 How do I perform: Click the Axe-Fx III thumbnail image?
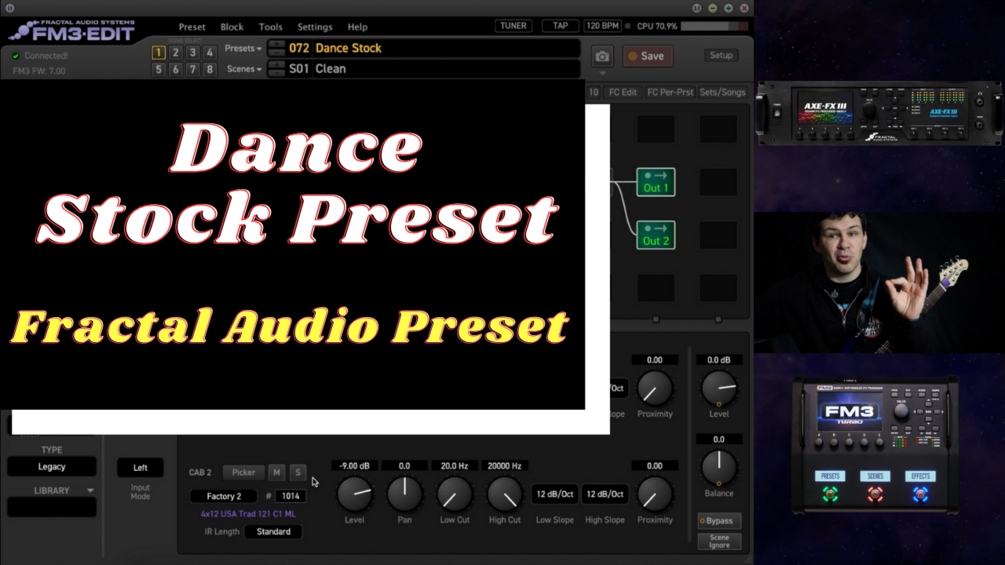click(x=879, y=113)
